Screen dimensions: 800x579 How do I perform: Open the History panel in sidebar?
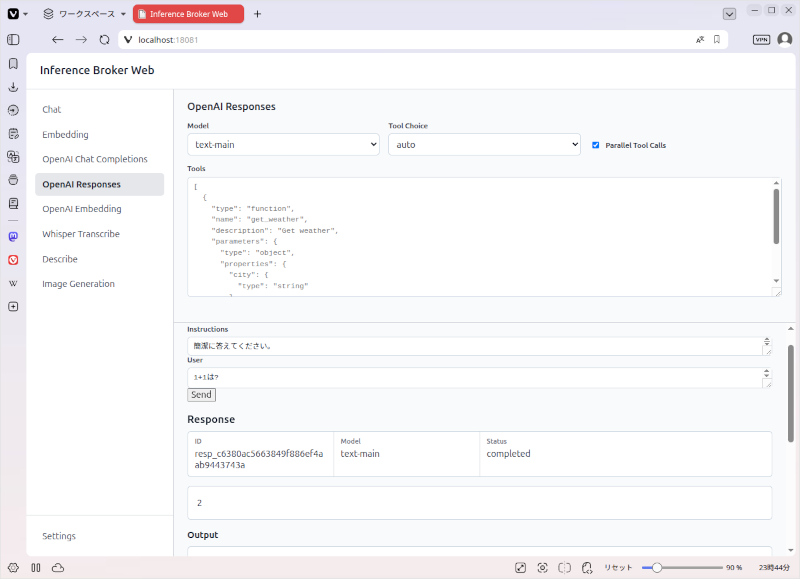[x=13, y=110]
